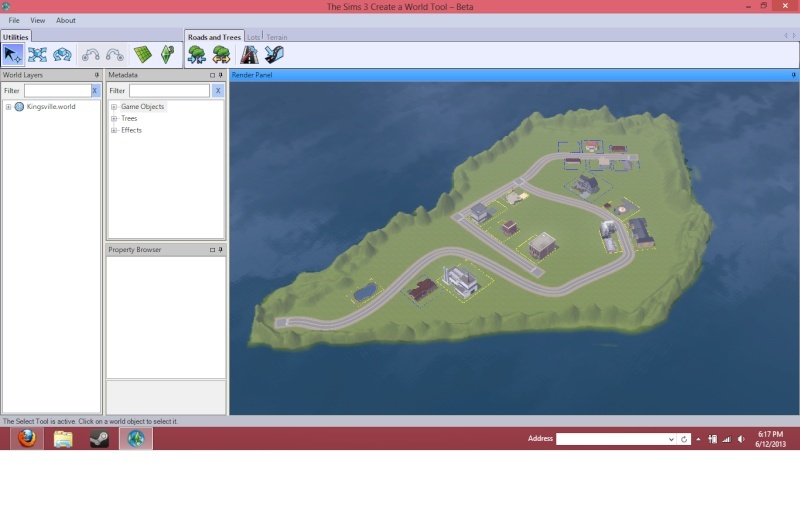
Task: Focus the World Layers filter field
Action: click(58, 90)
